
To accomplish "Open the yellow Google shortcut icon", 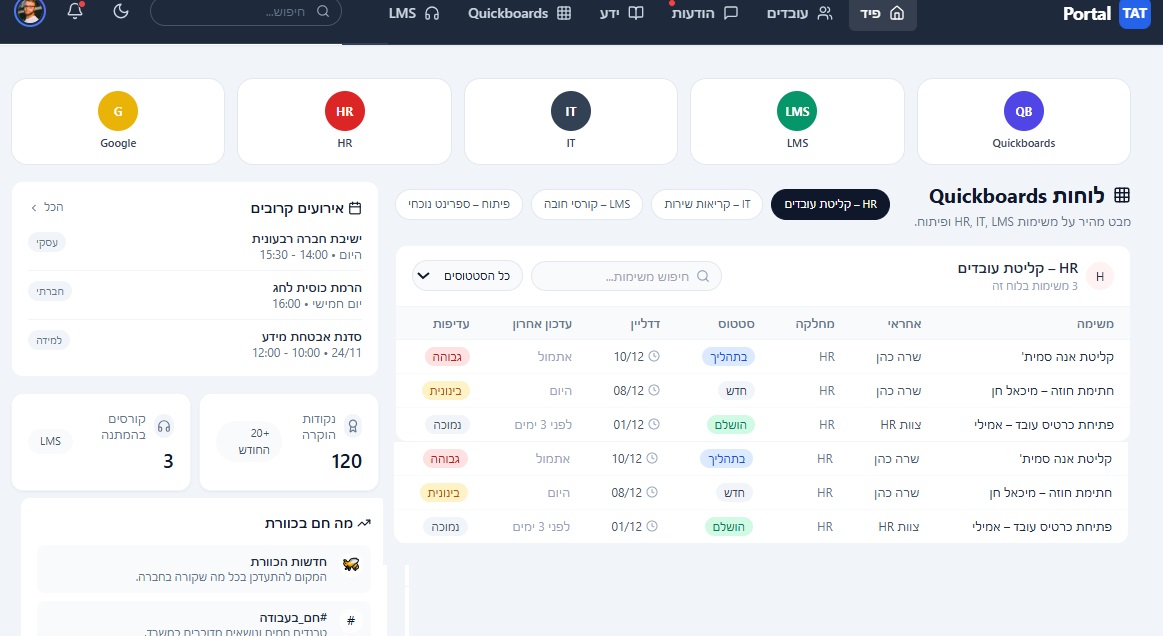I will [118, 111].
